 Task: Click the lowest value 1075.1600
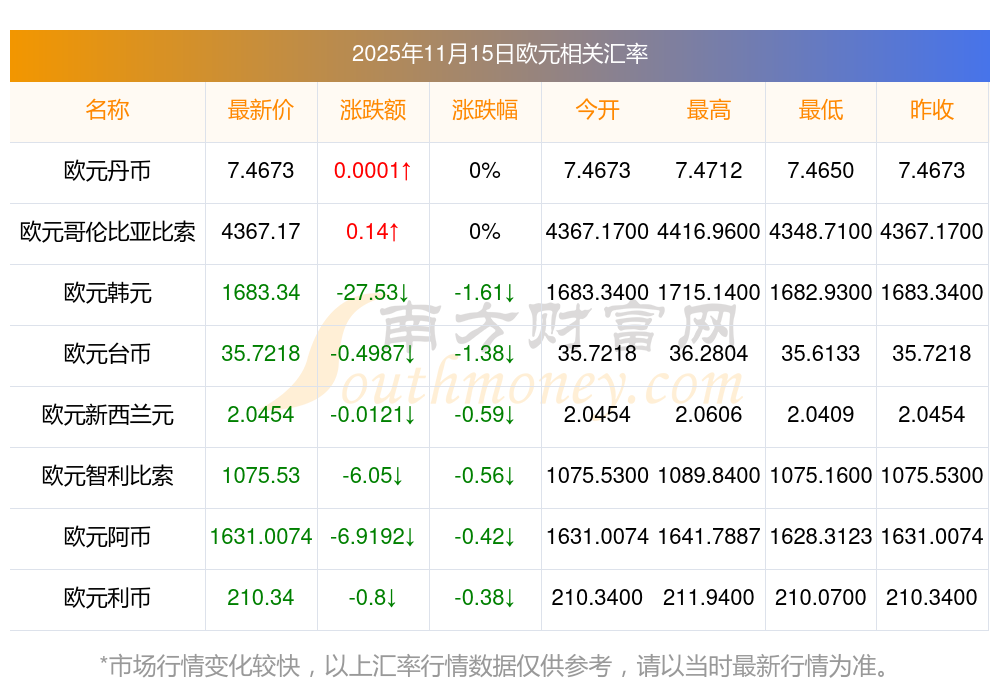coord(821,476)
